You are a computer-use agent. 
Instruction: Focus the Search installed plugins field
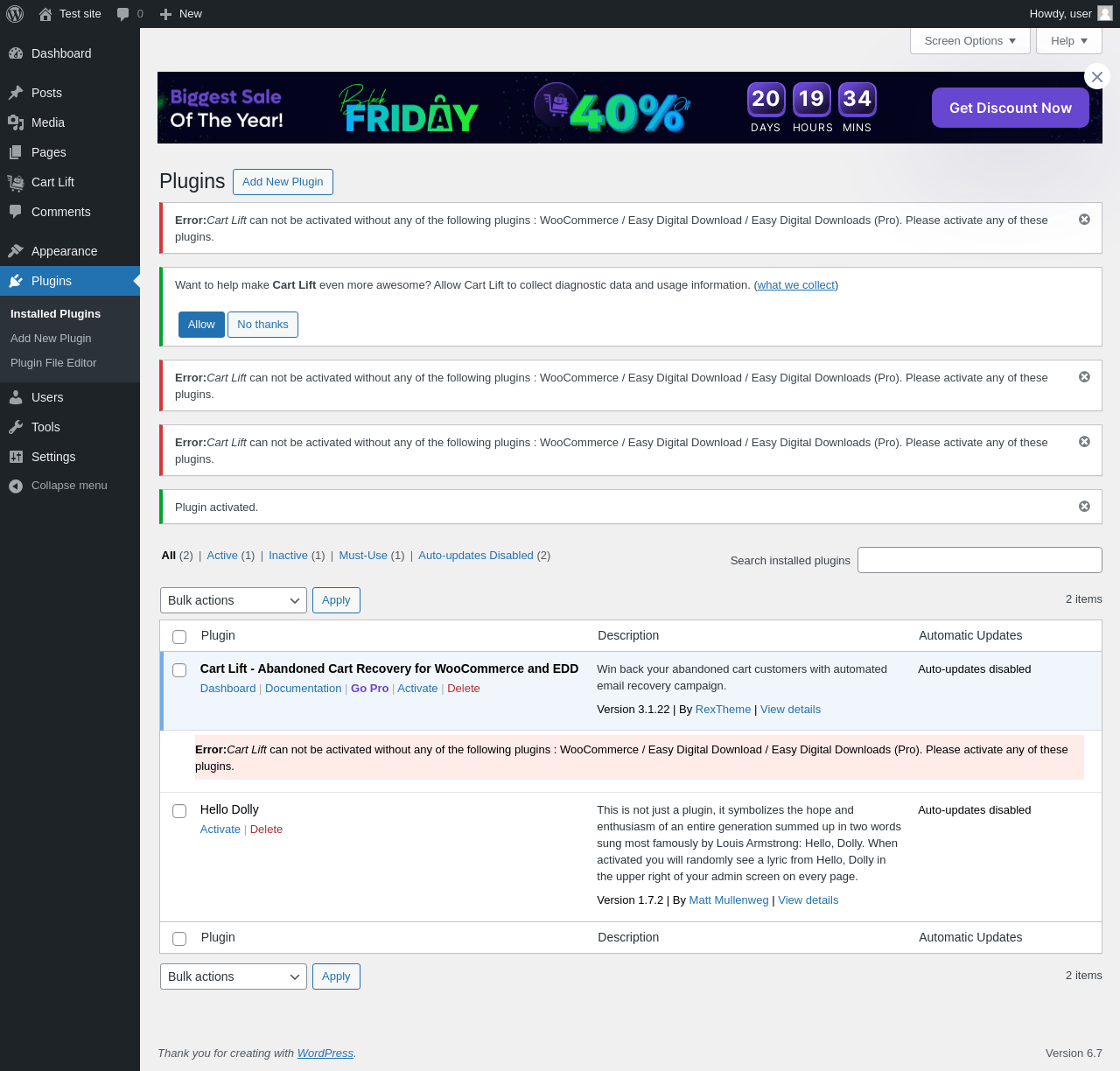coord(980,560)
